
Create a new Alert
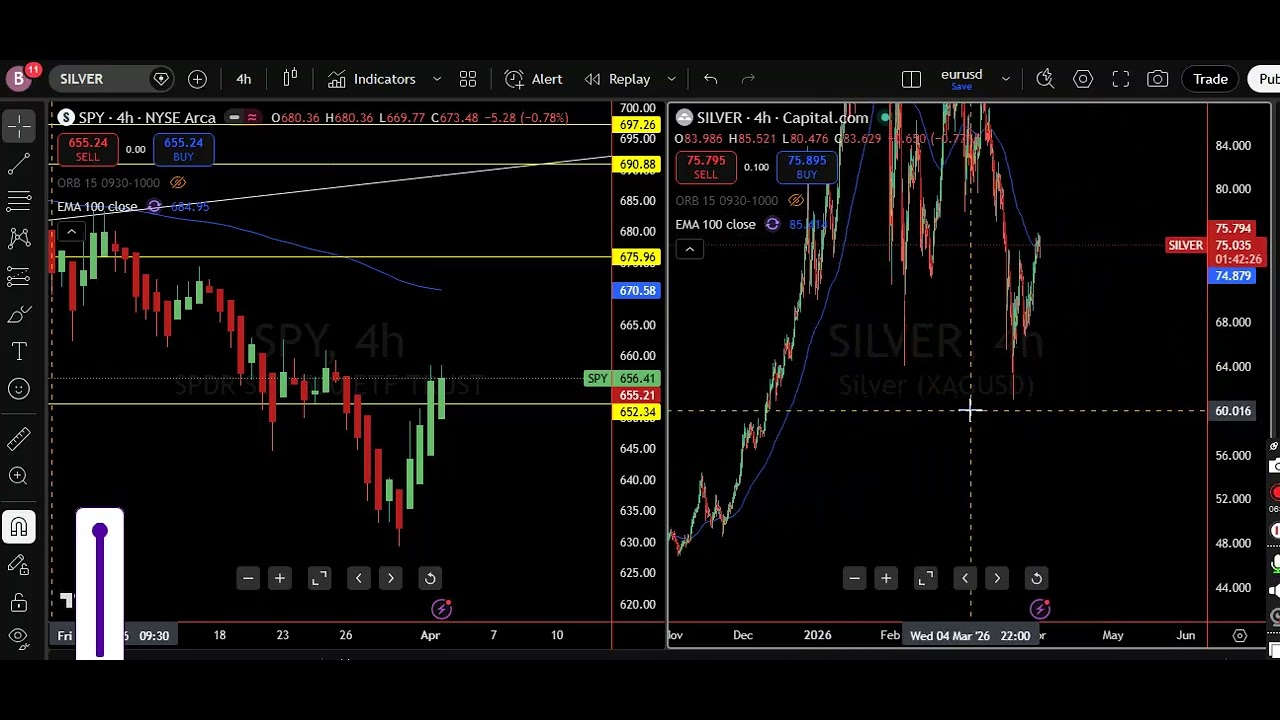click(x=534, y=79)
